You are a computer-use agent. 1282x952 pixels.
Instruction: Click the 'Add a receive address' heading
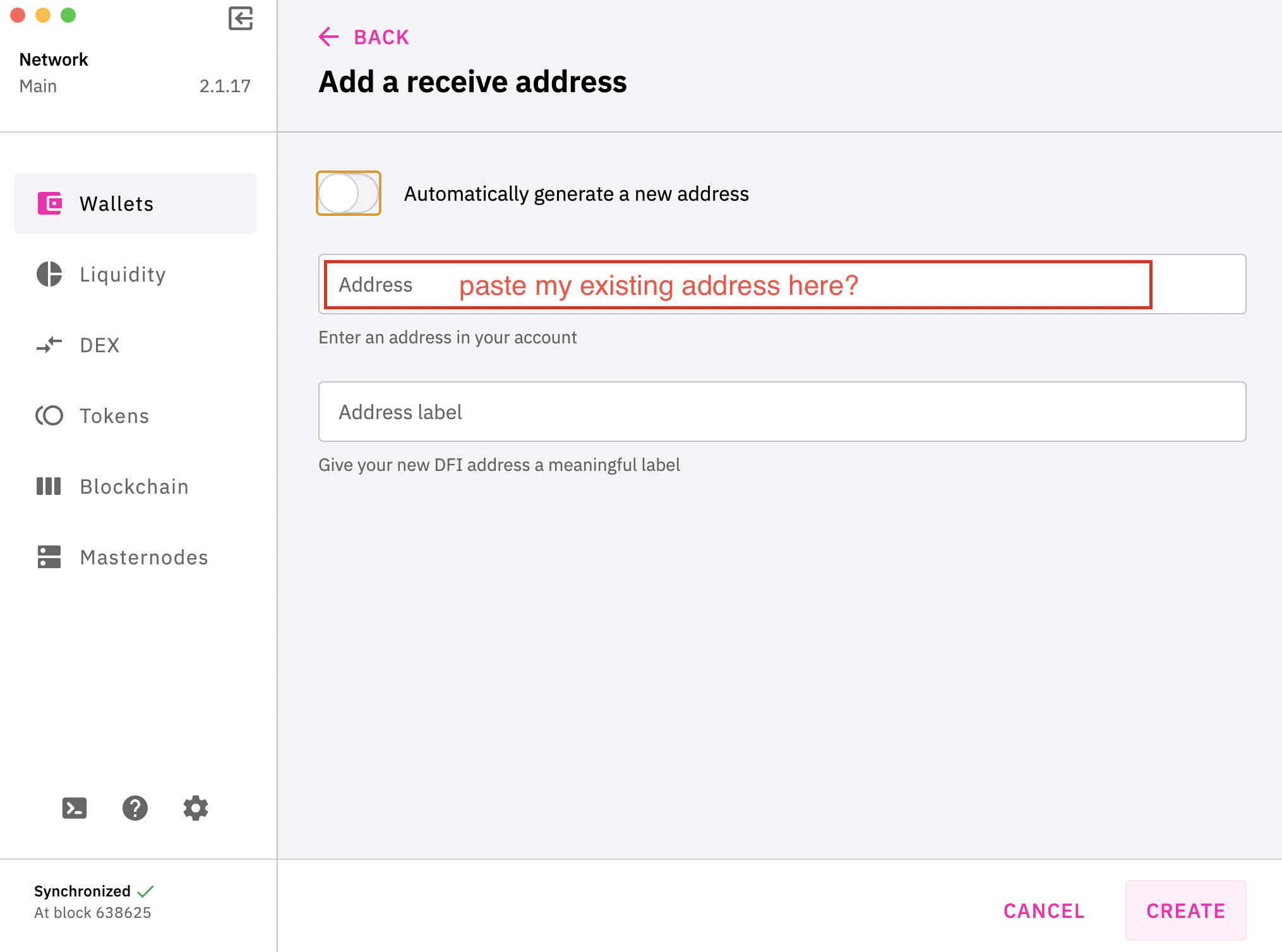click(472, 81)
